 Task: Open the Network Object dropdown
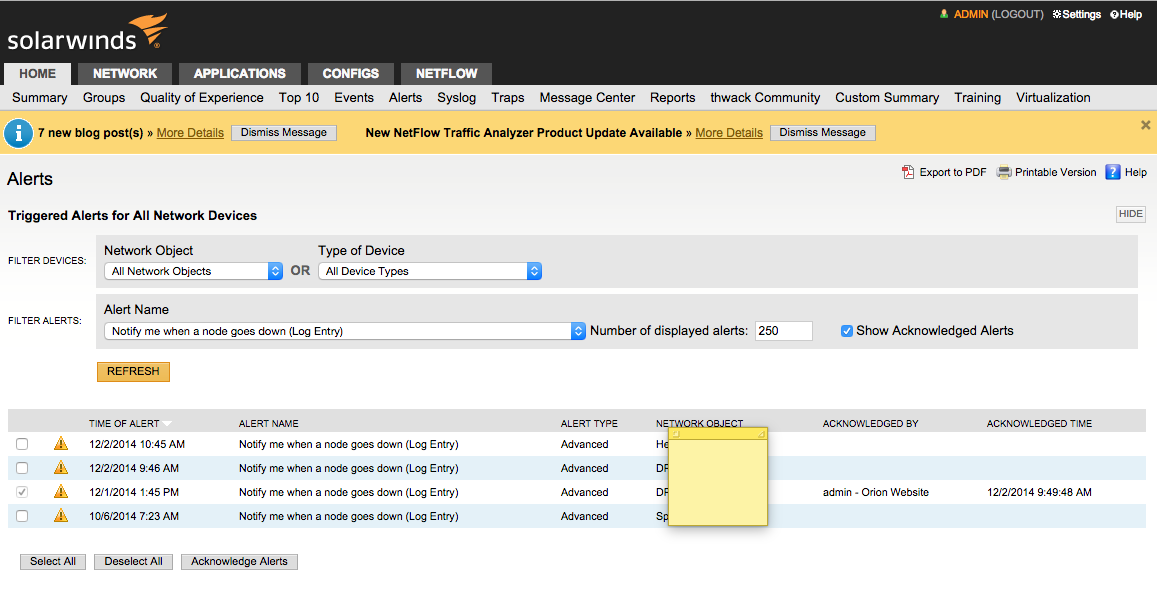[x=193, y=271]
